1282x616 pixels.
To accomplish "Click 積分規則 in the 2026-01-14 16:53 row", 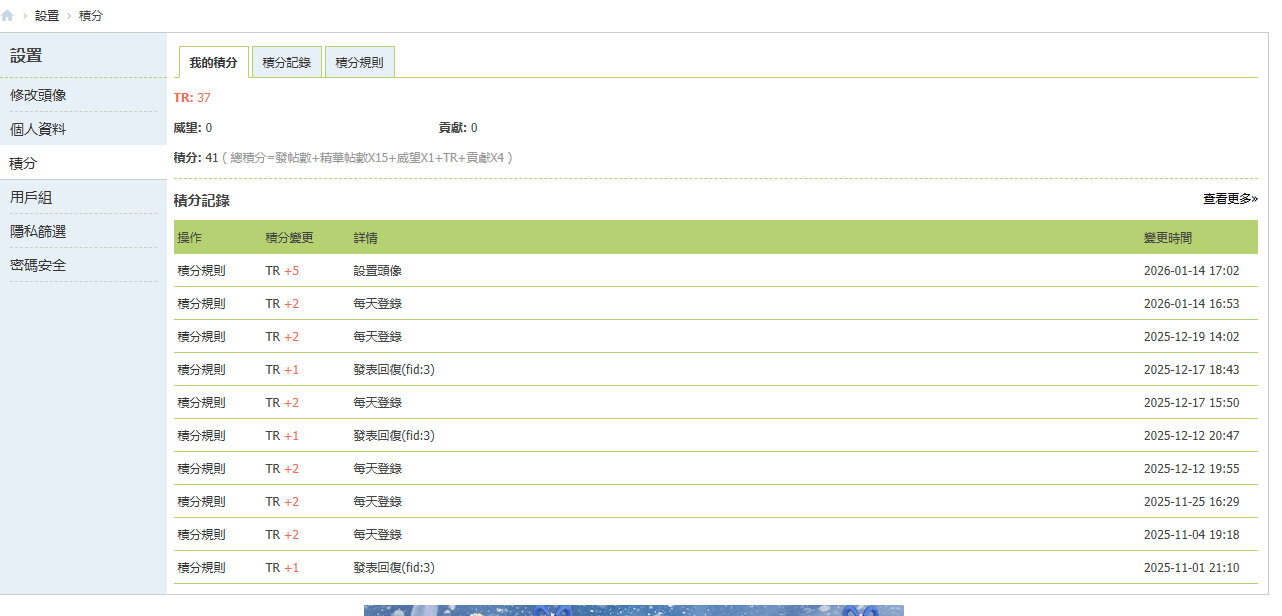I will (201, 304).
